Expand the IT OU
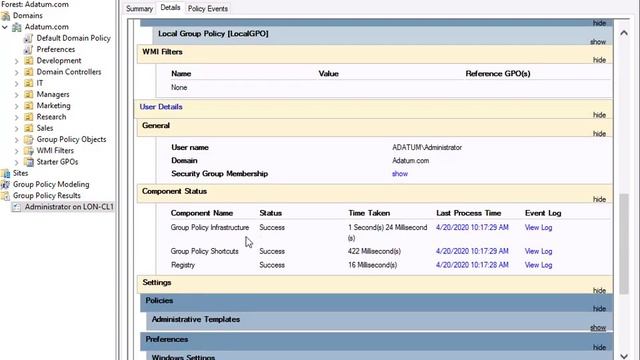Image resolution: width=640 pixels, height=360 pixels. coord(16,84)
